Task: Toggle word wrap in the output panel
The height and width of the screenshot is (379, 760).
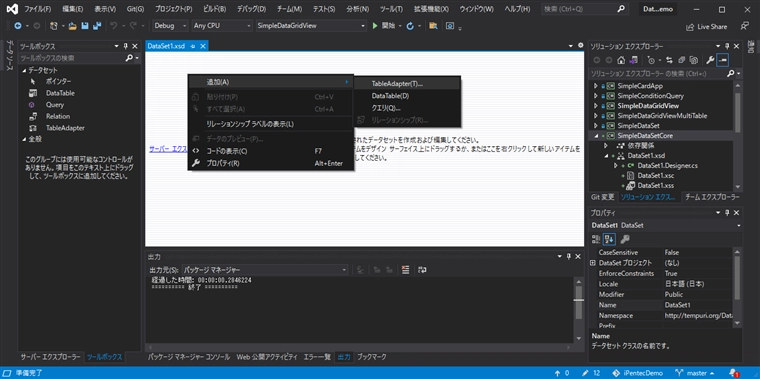Action: (x=422, y=269)
